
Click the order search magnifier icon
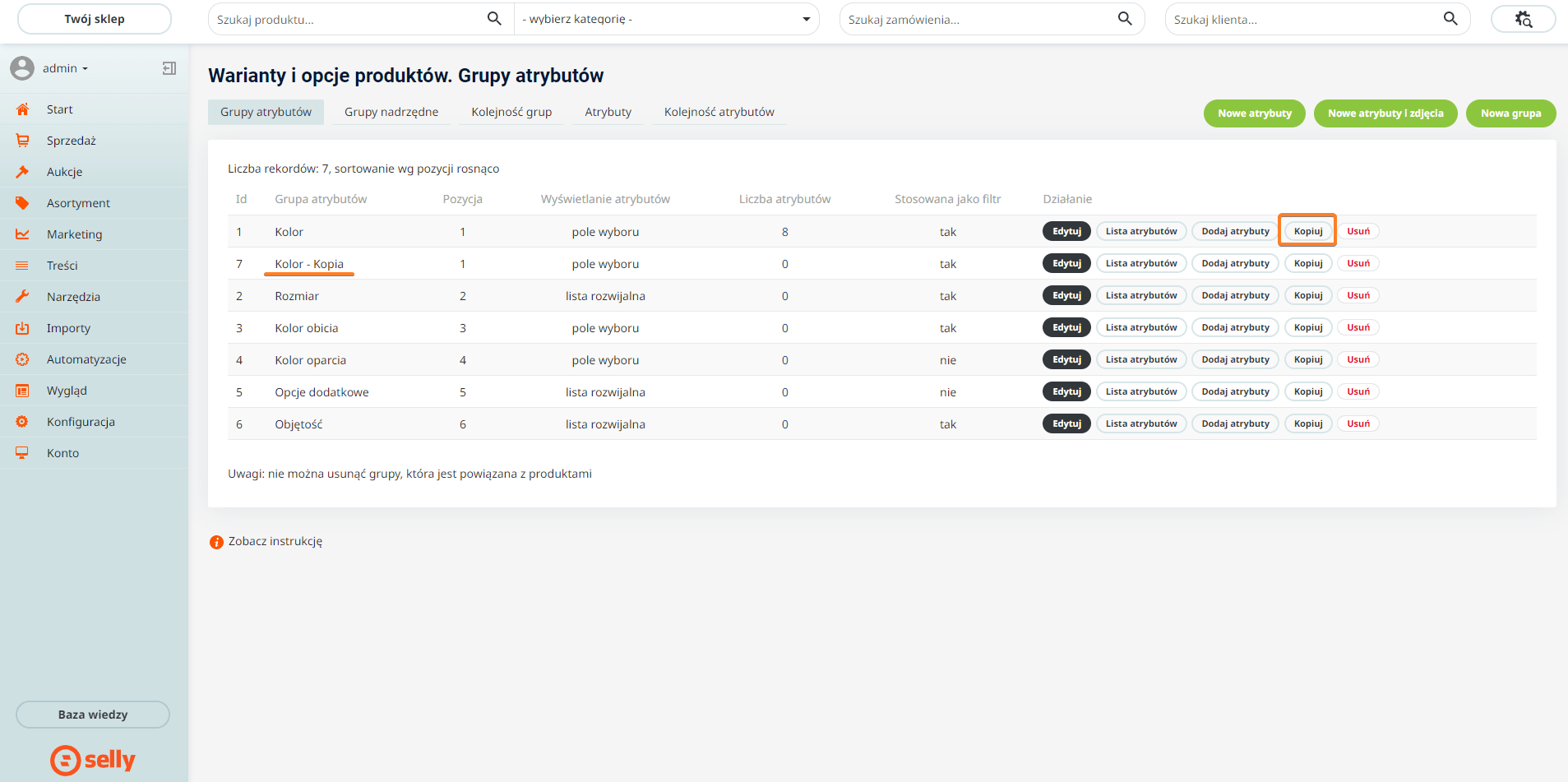(1125, 19)
